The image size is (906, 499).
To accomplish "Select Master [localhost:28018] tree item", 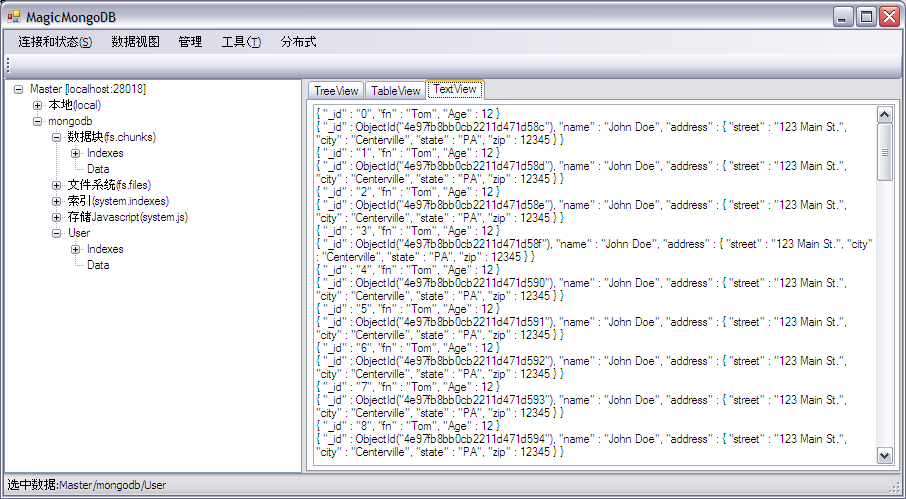I will coord(88,89).
